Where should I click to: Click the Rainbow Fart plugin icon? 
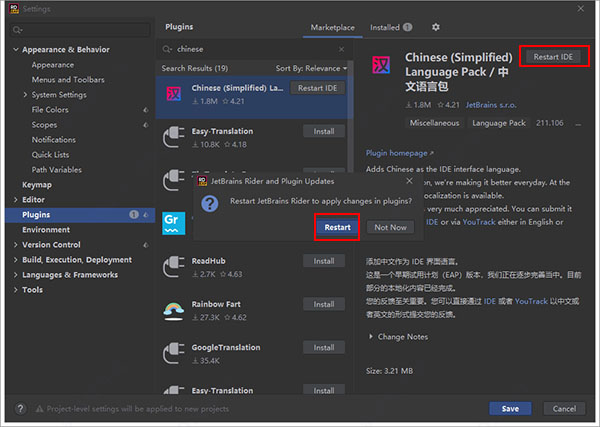[x=174, y=309]
